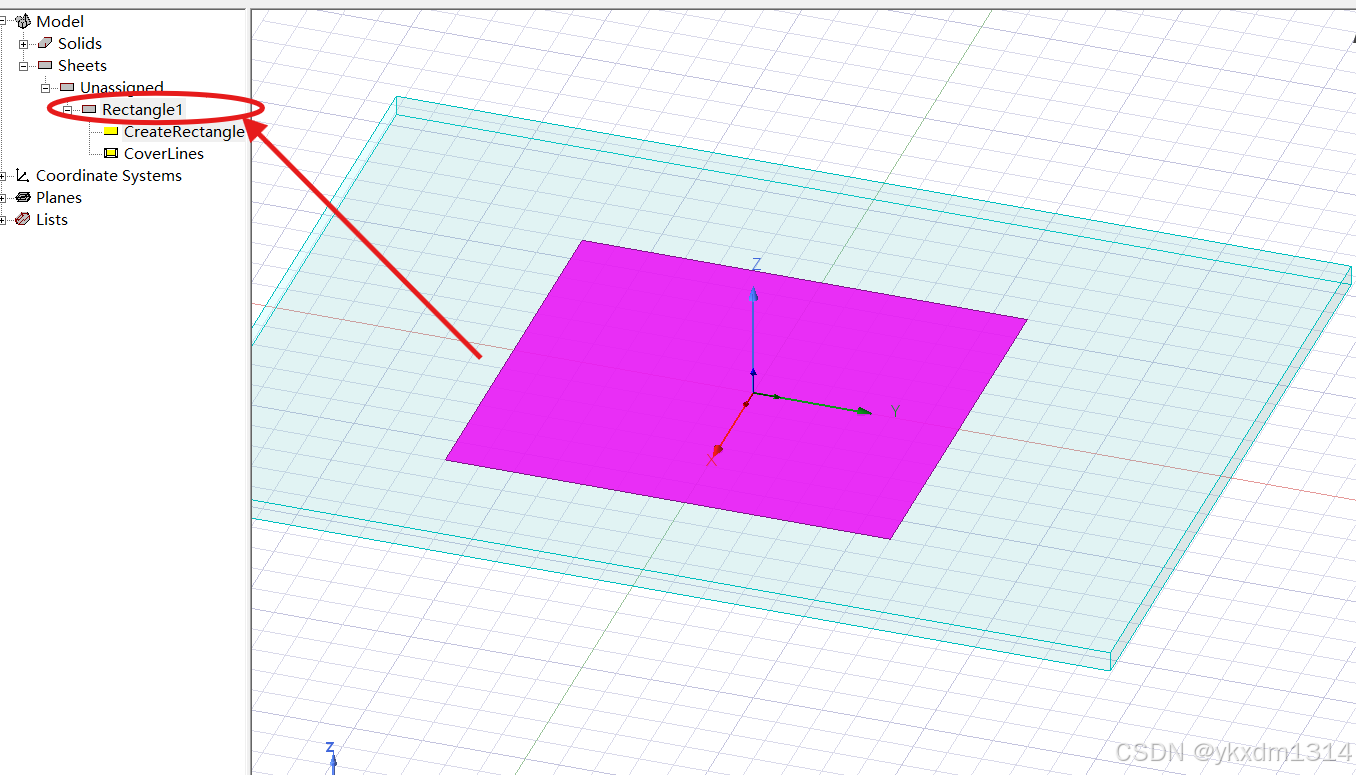Expand the Solids node
The height and width of the screenshot is (775, 1356).
coord(24,44)
